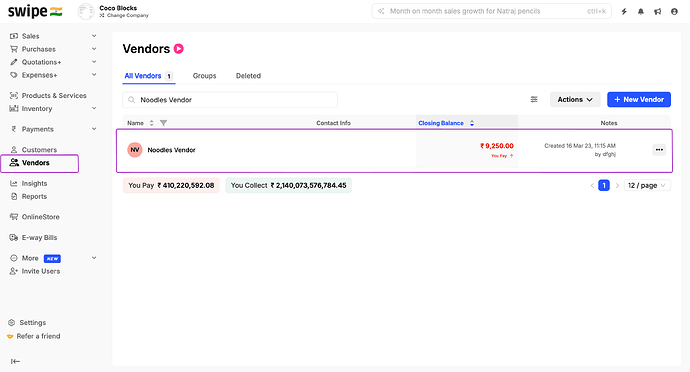Collapse the sidebar using the arrow icon
Image resolution: width=690 pixels, height=372 pixels.
coord(15,361)
